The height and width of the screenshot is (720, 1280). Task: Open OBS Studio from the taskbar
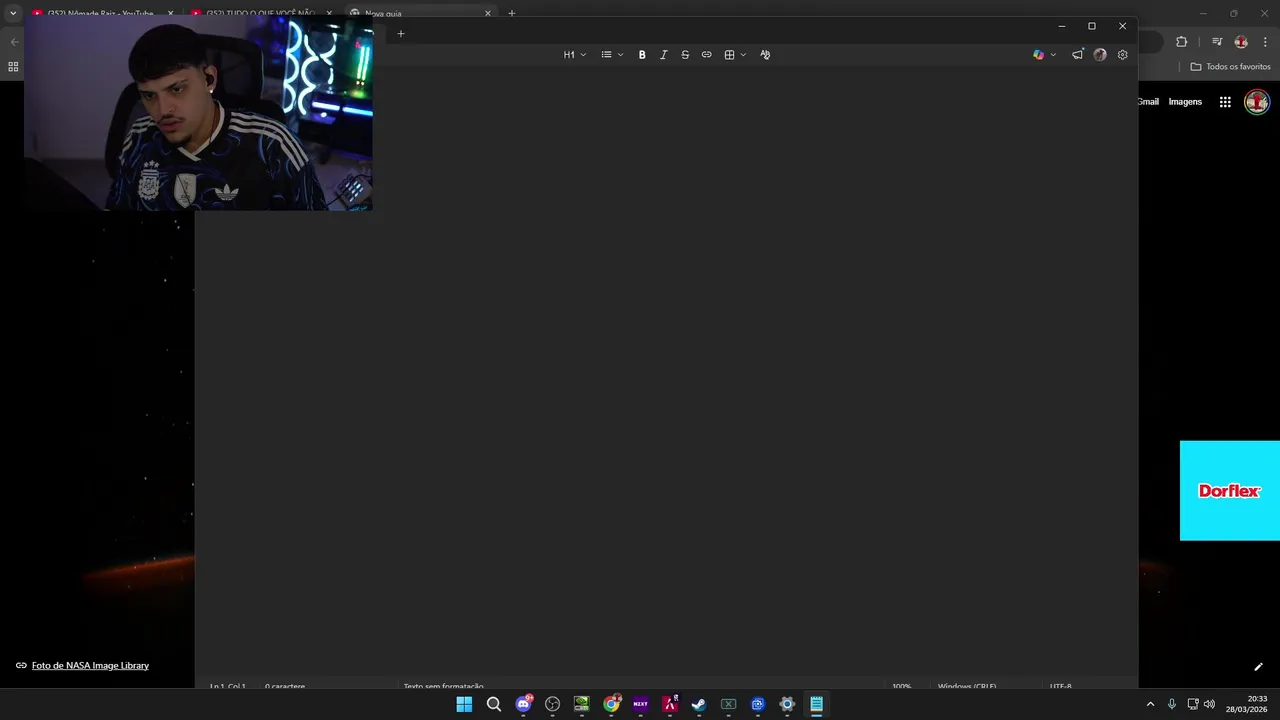point(552,704)
